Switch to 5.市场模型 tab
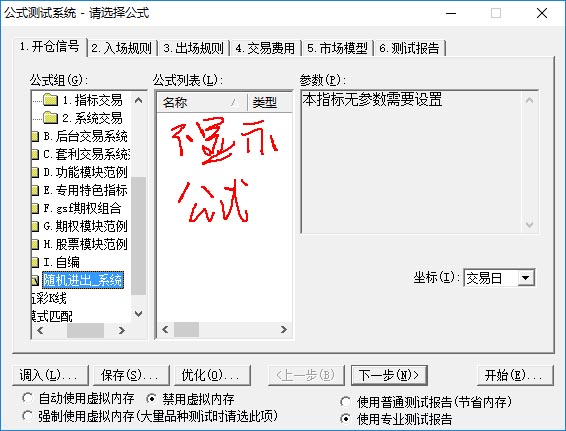566x431 pixels. coord(338,48)
